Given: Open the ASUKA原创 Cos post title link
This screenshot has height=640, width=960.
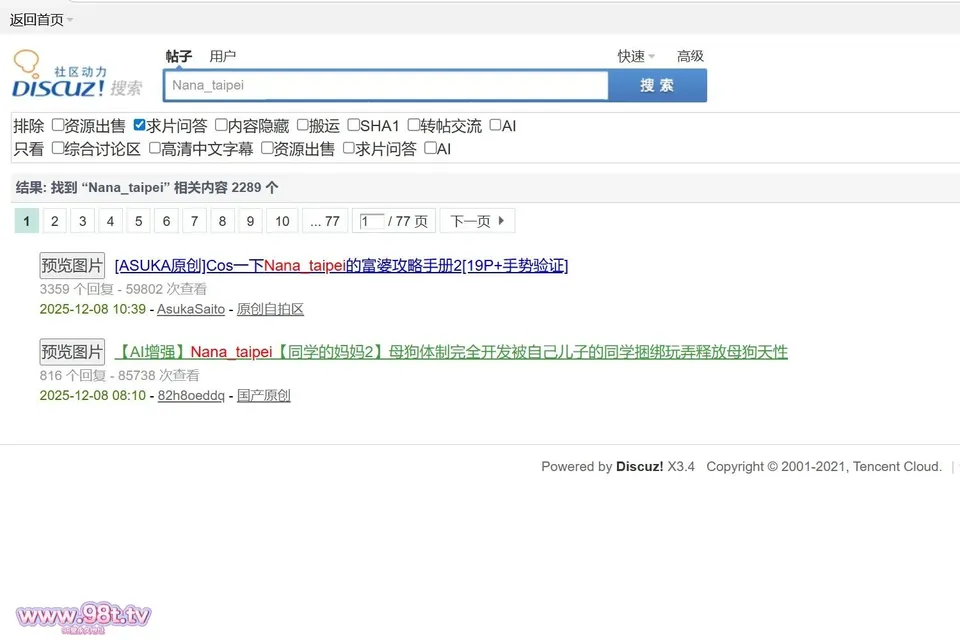Looking at the screenshot, I should pyautogui.click(x=342, y=266).
